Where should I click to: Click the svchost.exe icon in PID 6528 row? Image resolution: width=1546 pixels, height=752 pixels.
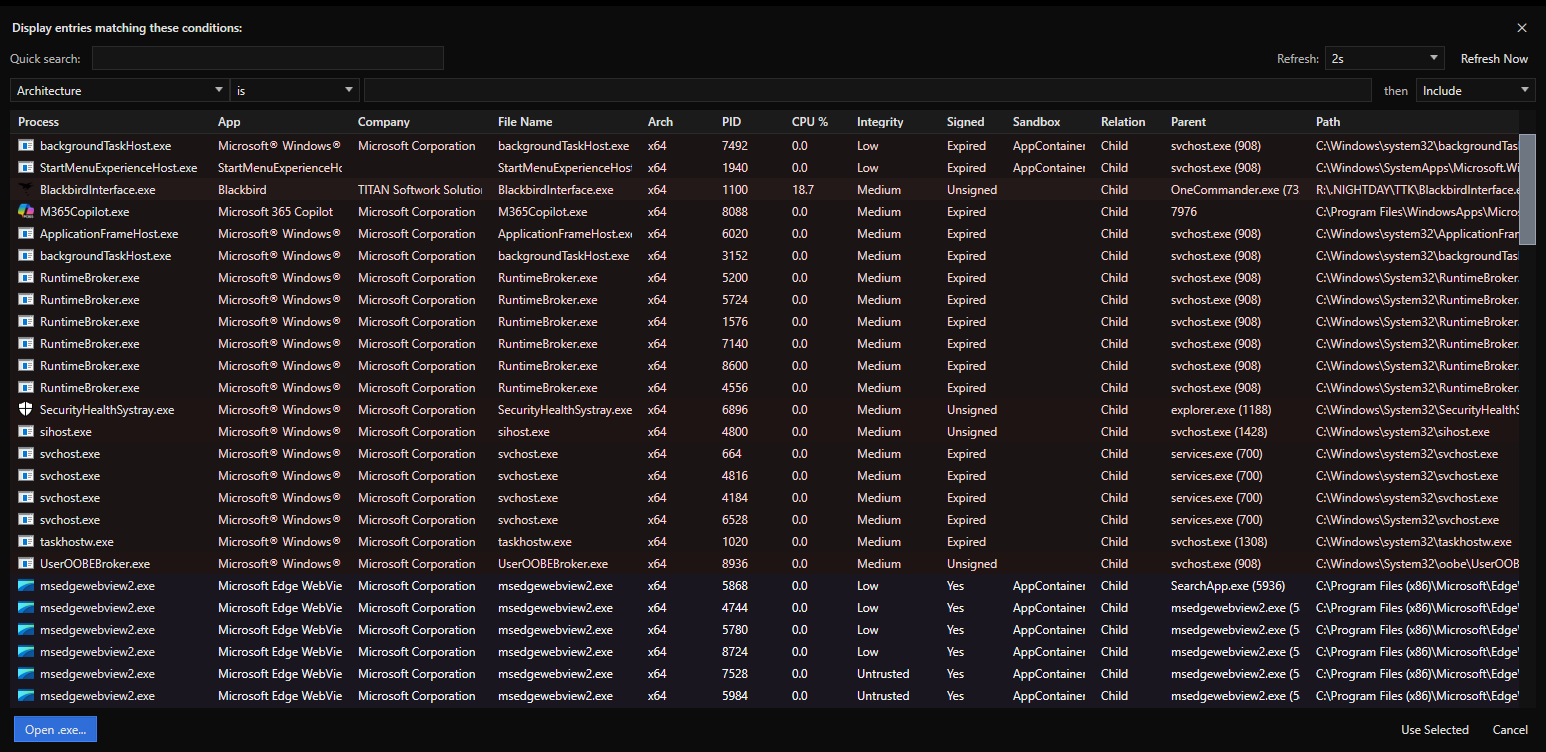(x=26, y=520)
